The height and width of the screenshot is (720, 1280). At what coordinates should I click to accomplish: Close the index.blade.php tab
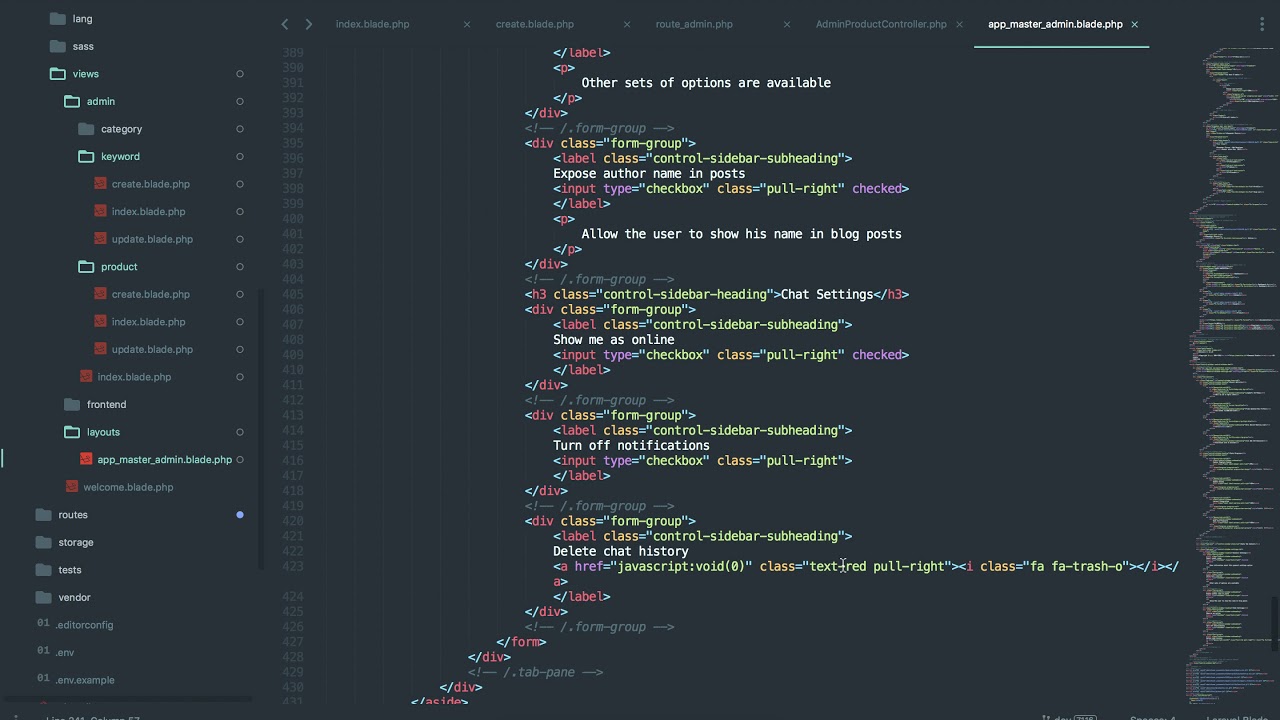click(466, 24)
